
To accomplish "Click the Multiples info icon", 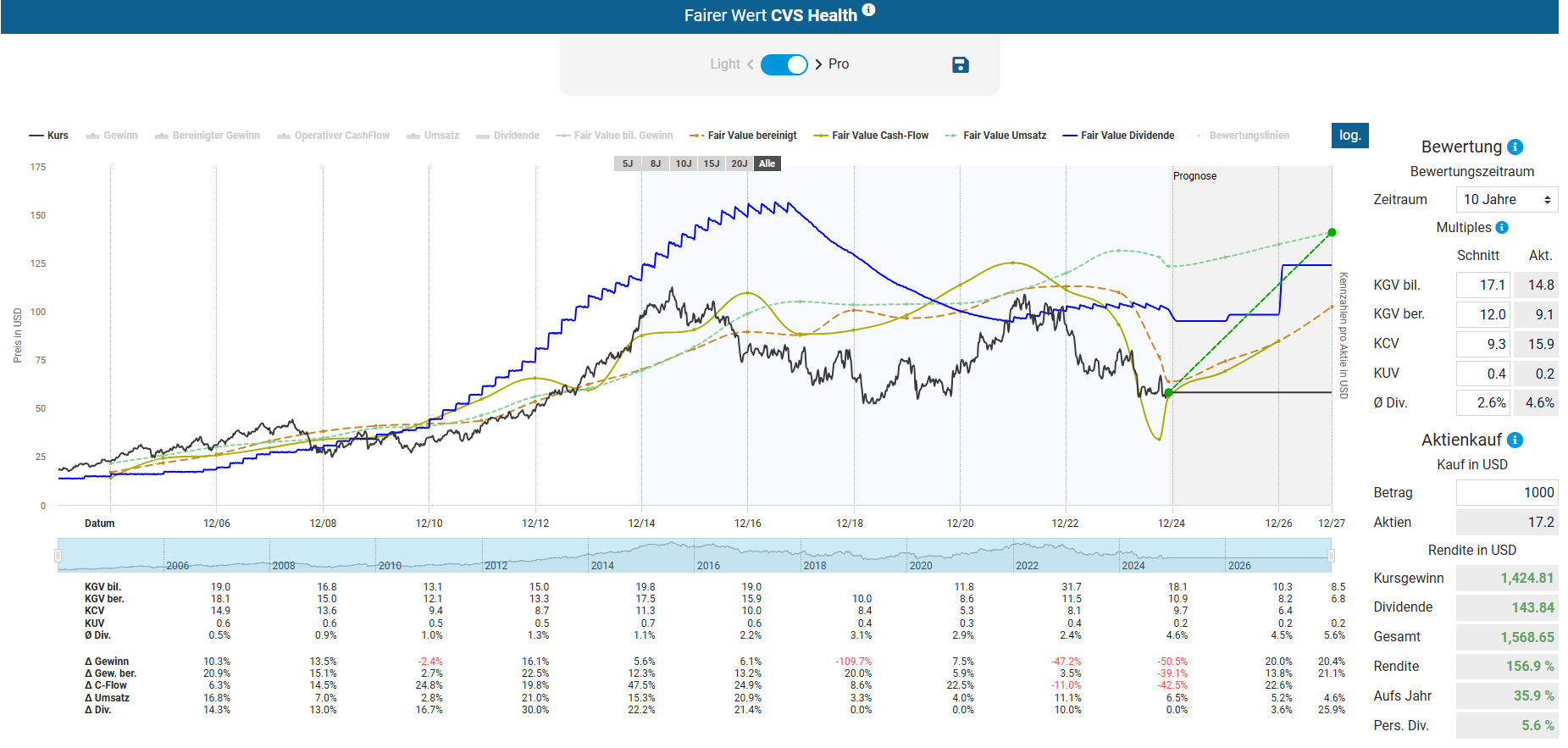I will coord(1502,228).
